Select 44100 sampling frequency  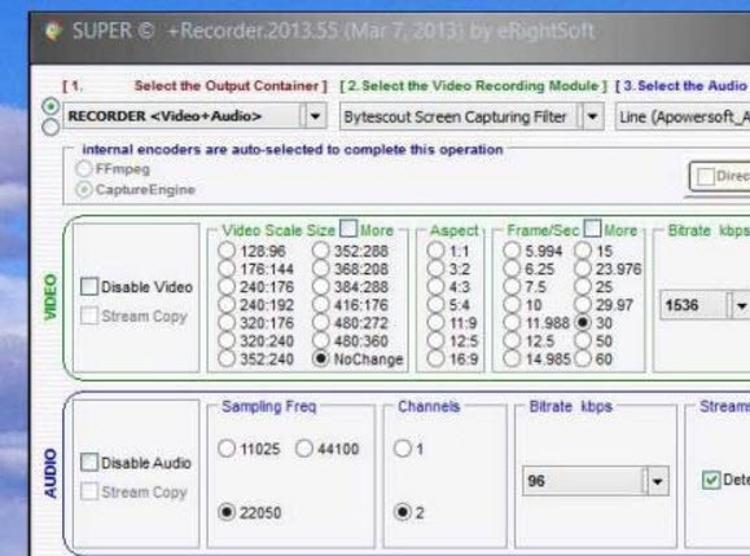point(306,449)
